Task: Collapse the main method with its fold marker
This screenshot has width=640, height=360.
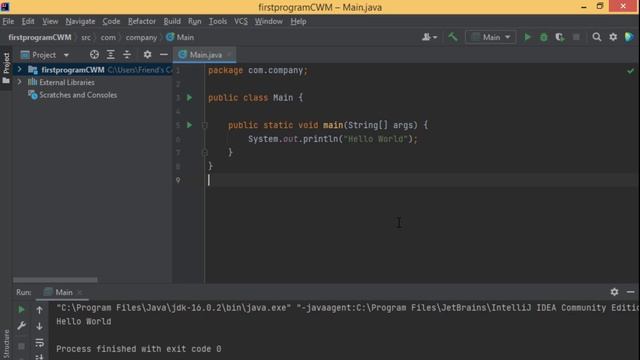Action: click(205, 125)
